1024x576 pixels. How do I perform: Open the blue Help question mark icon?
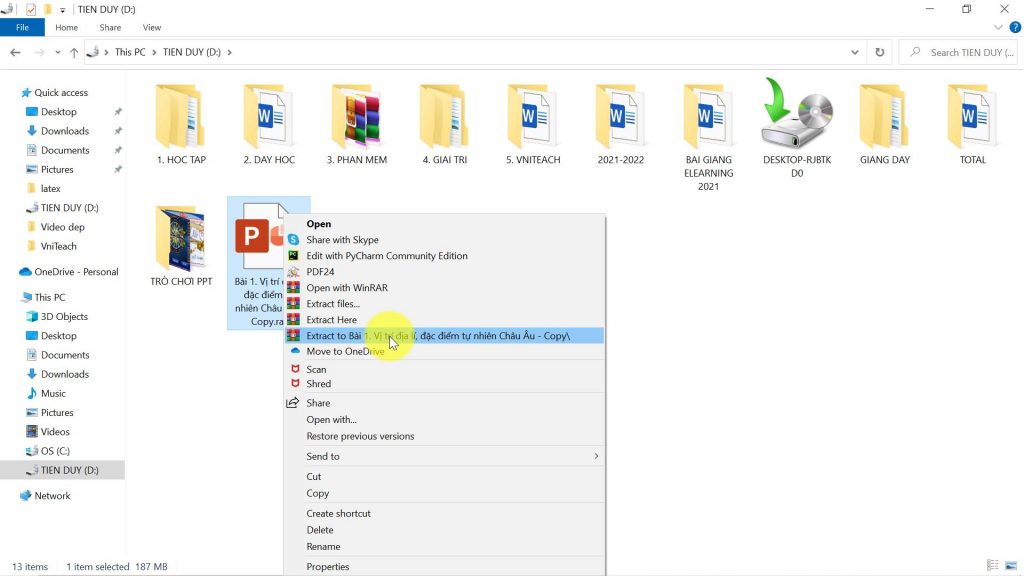pos(1013,28)
